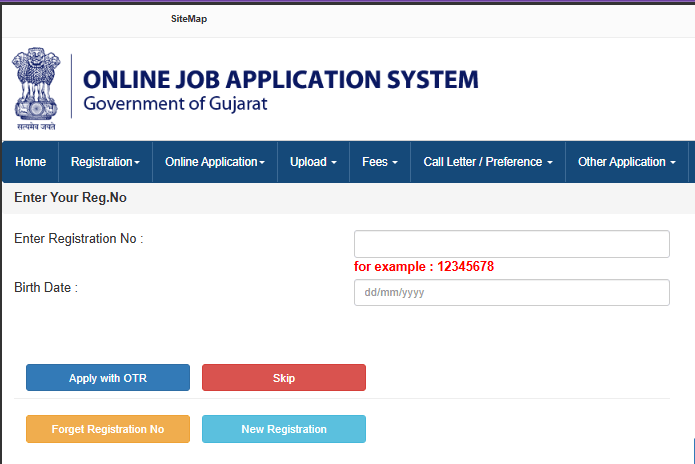Click the 'Birth Date :' label
This screenshot has height=464, width=695.
point(46,287)
